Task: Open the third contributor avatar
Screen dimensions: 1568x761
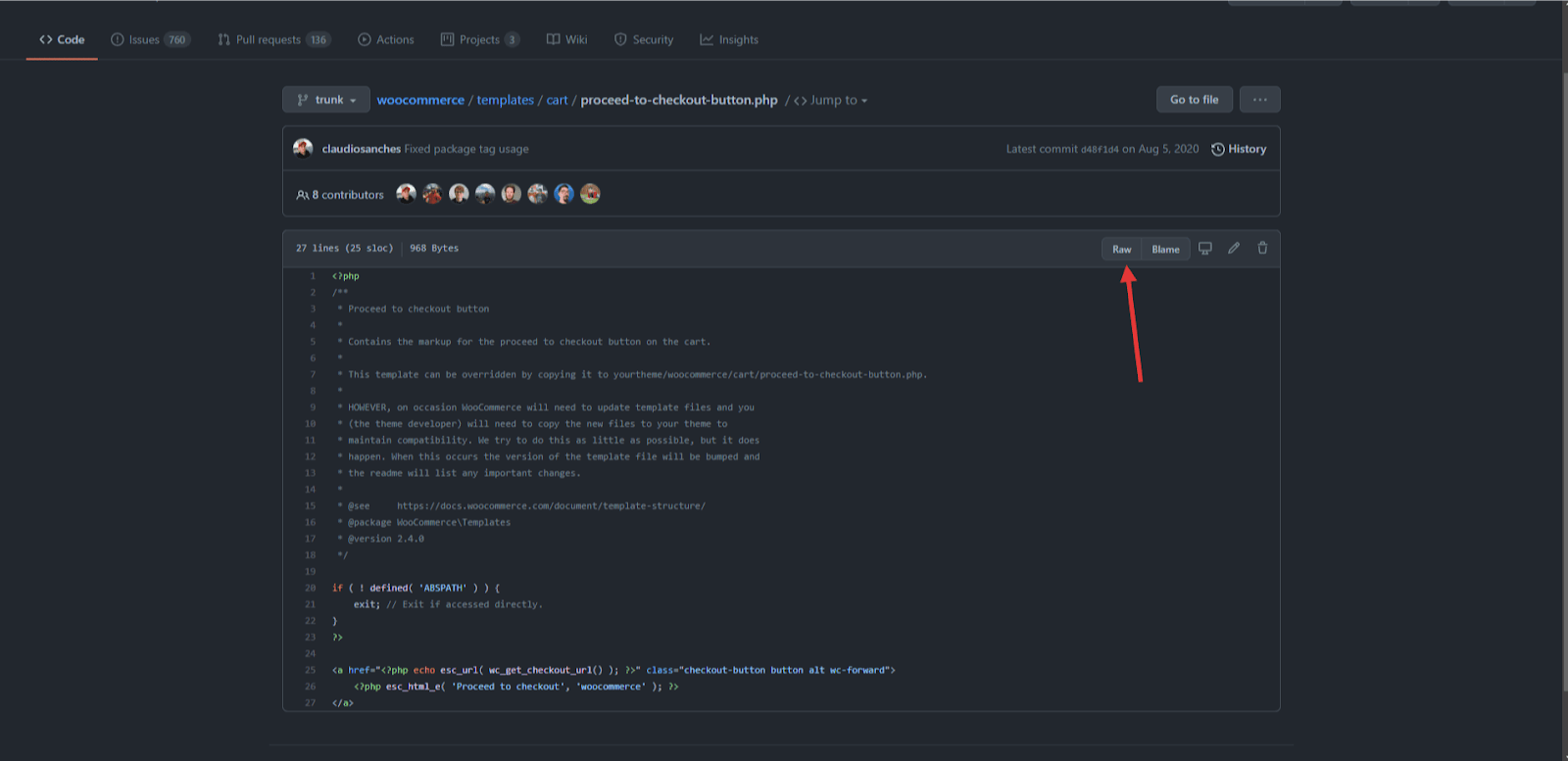Action: (x=459, y=194)
